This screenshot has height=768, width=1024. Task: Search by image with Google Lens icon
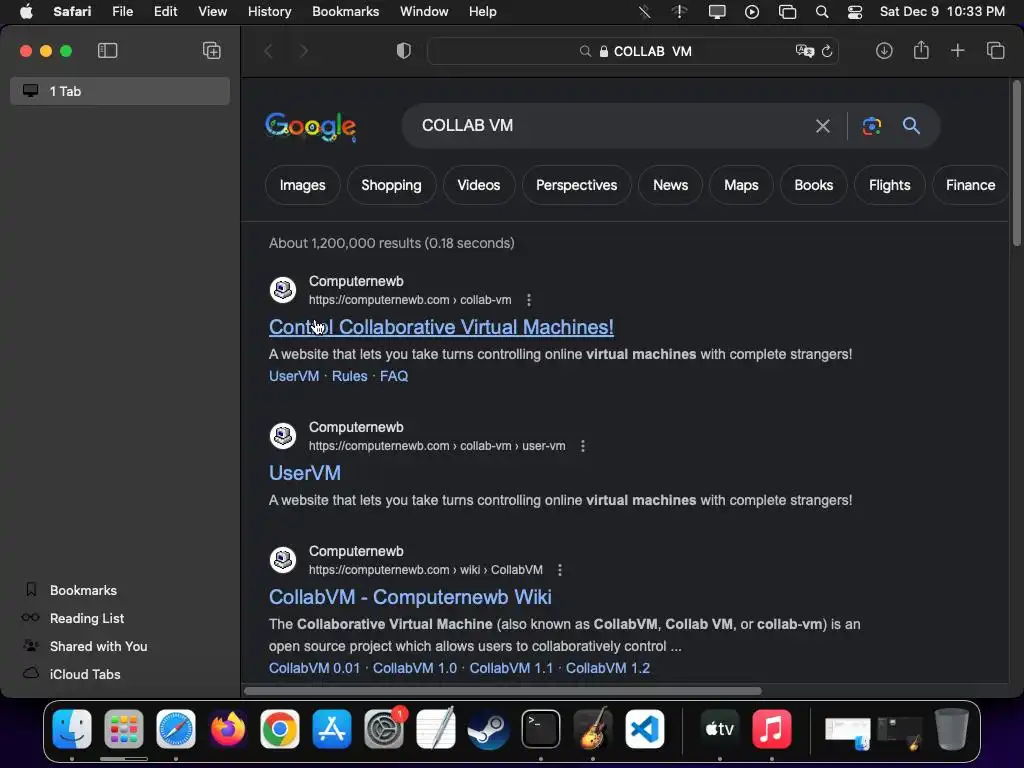[x=872, y=126]
